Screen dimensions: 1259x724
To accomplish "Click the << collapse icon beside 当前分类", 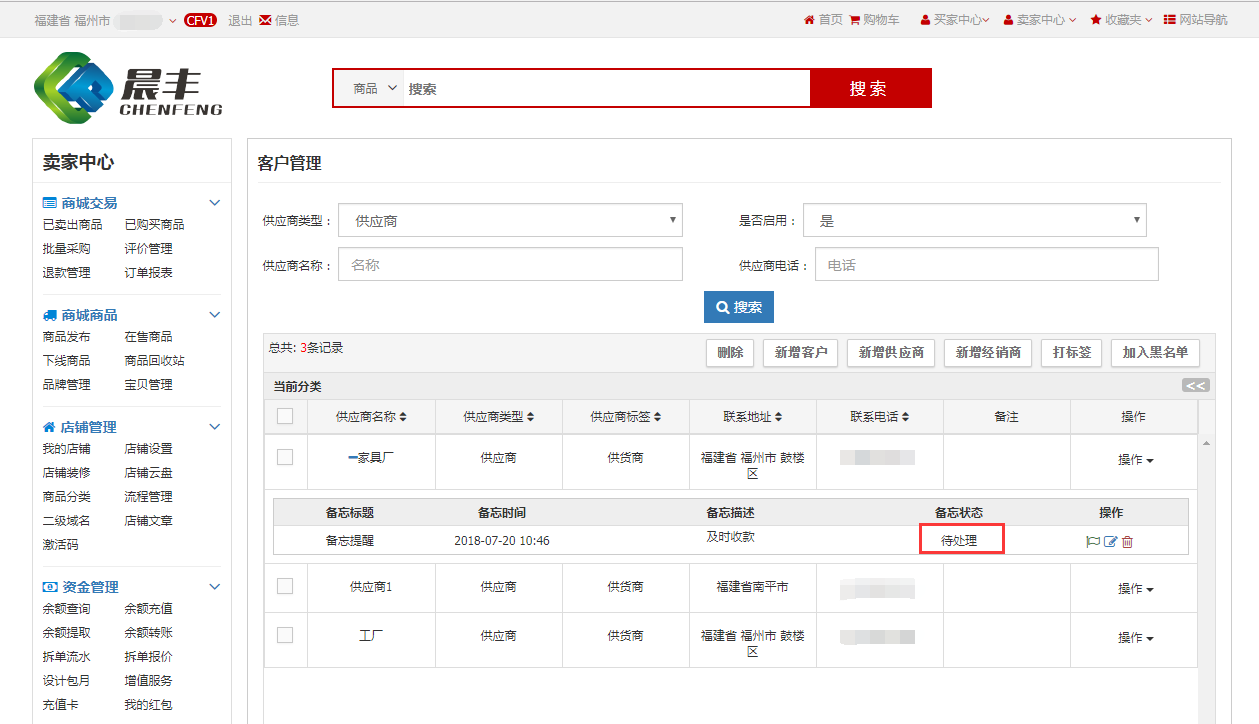I will pos(1195,386).
